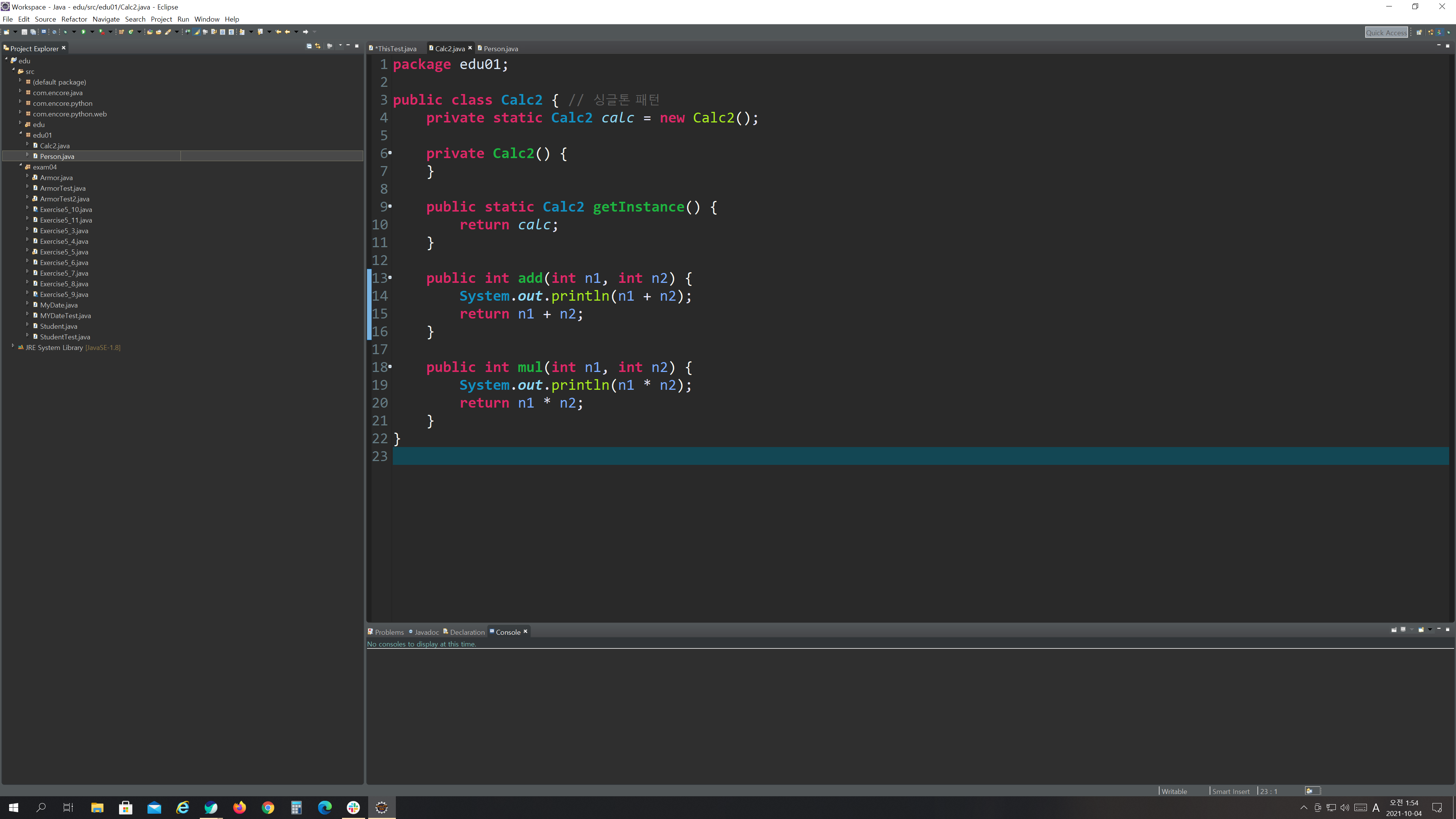Open the Refactor menu
Screen dimensions: 1456x819
74,19
